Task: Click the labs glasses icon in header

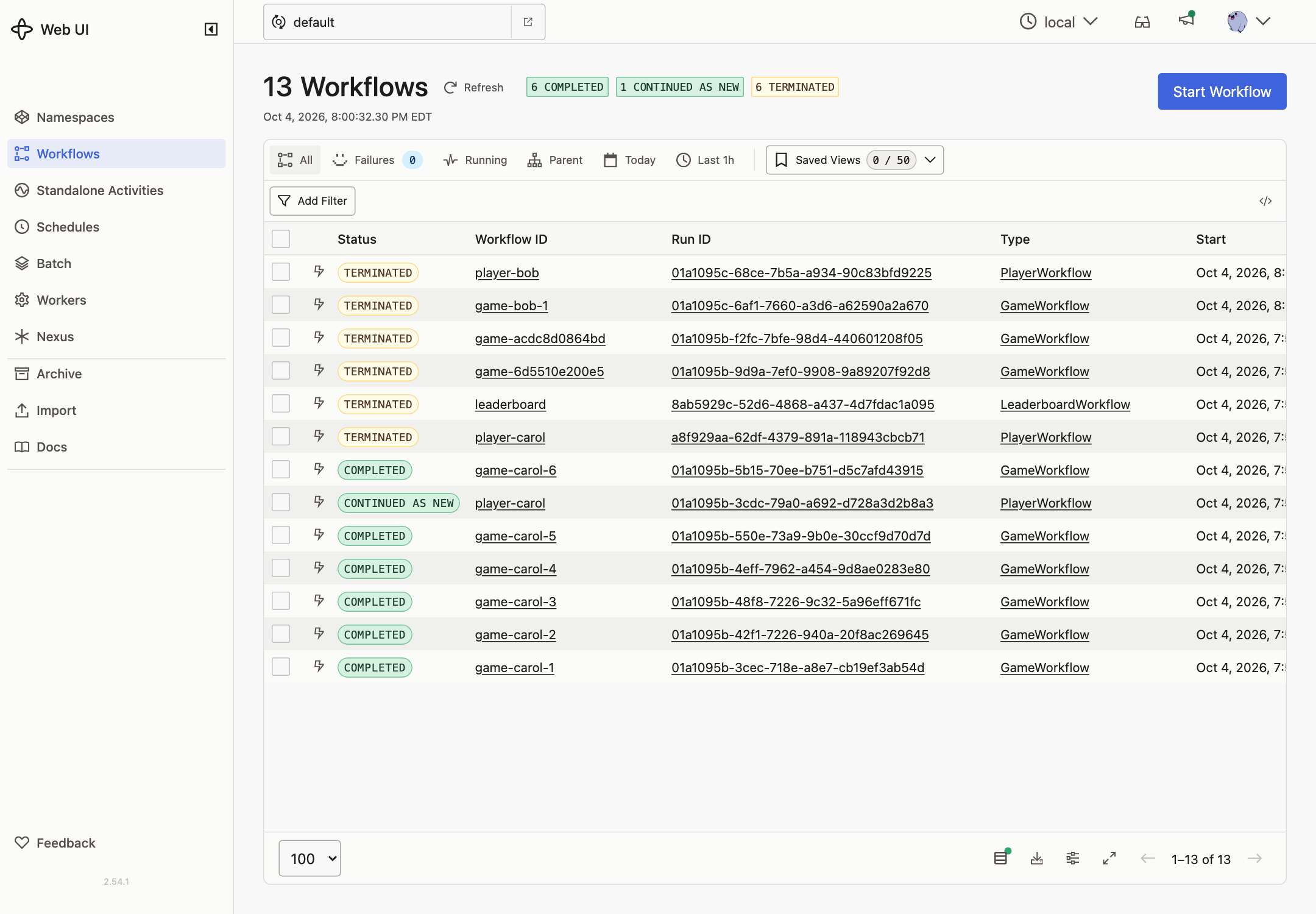Action: click(1142, 22)
